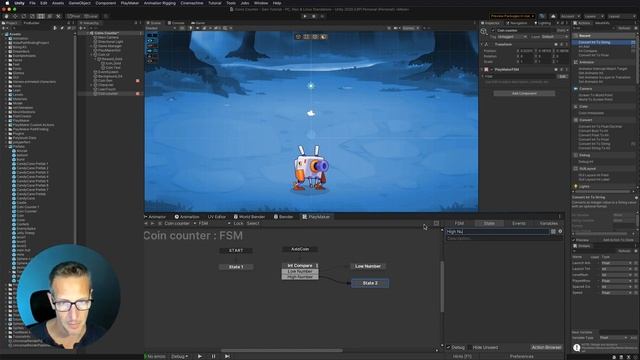Toggle the Debug checkbox in PlayMaker

[449, 347]
